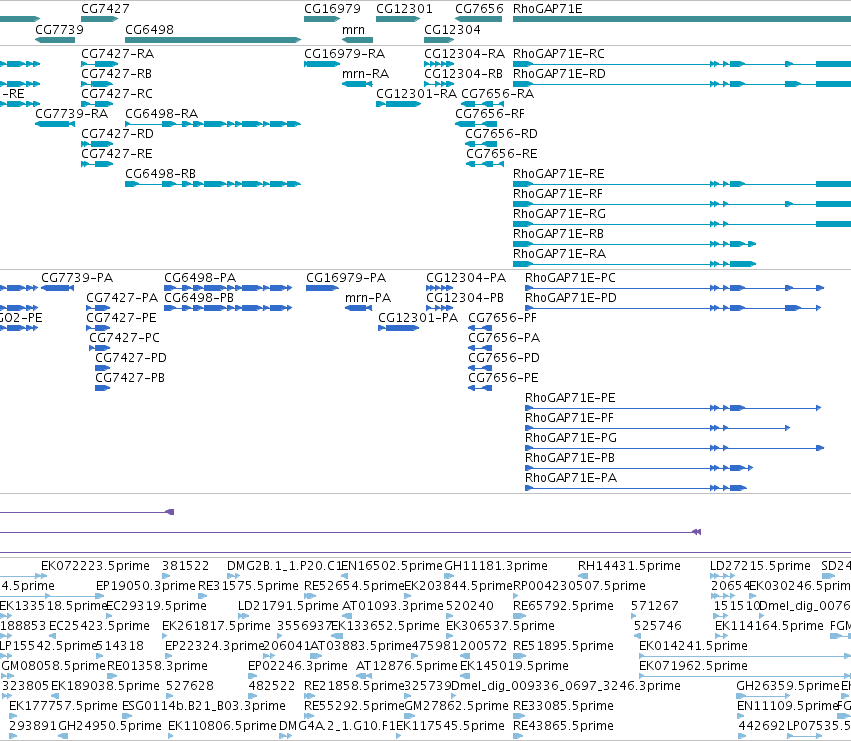Click transcript CG12301-RA

(x=398, y=104)
